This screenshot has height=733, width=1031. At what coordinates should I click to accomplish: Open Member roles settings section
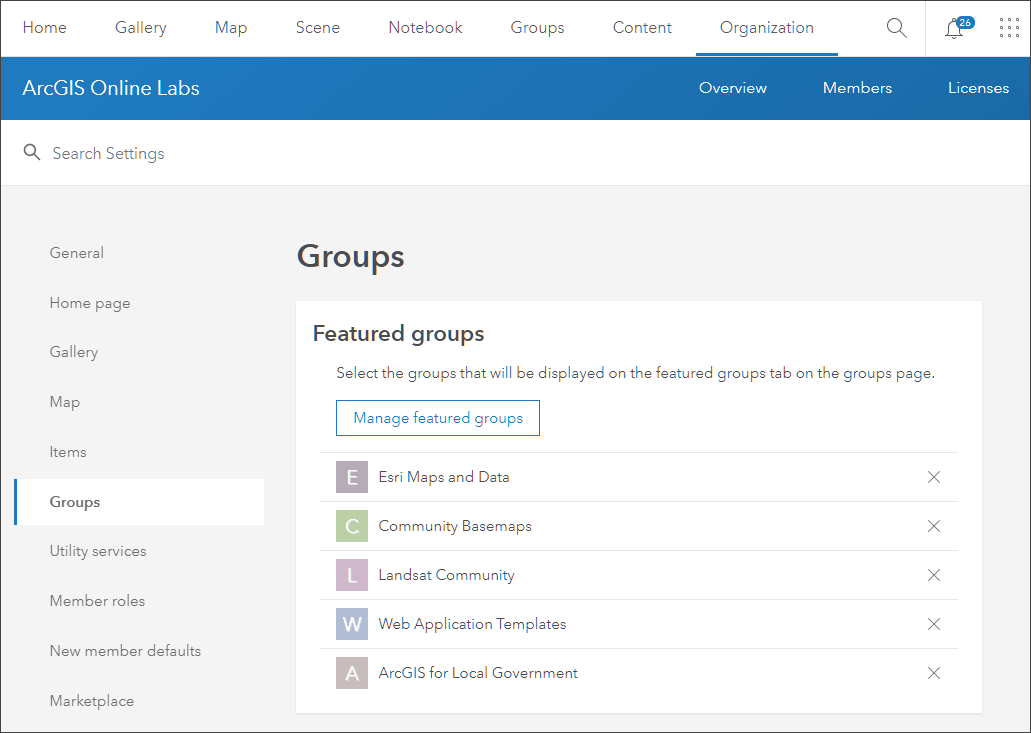pos(97,601)
